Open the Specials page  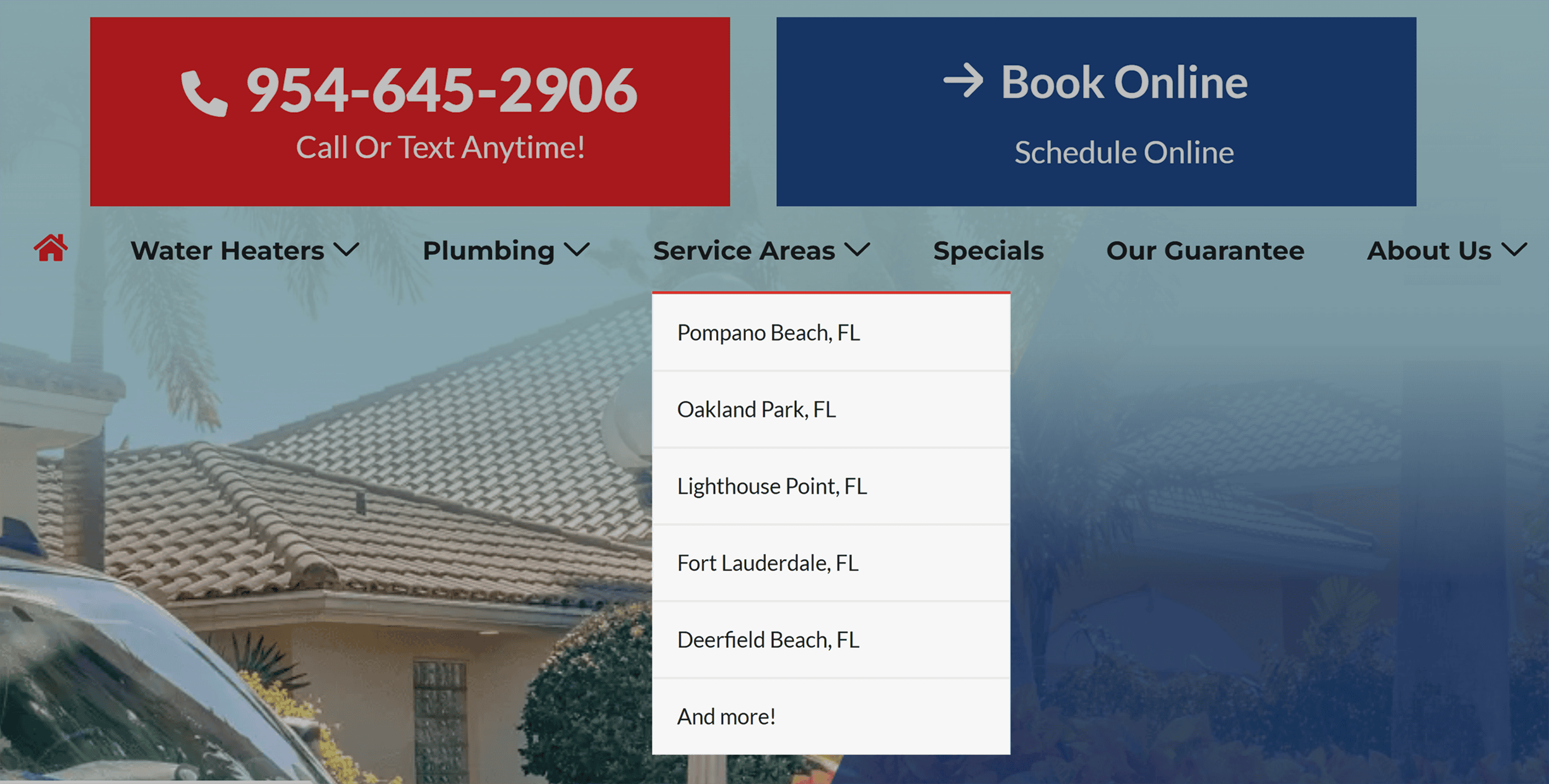[x=988, y=250]
